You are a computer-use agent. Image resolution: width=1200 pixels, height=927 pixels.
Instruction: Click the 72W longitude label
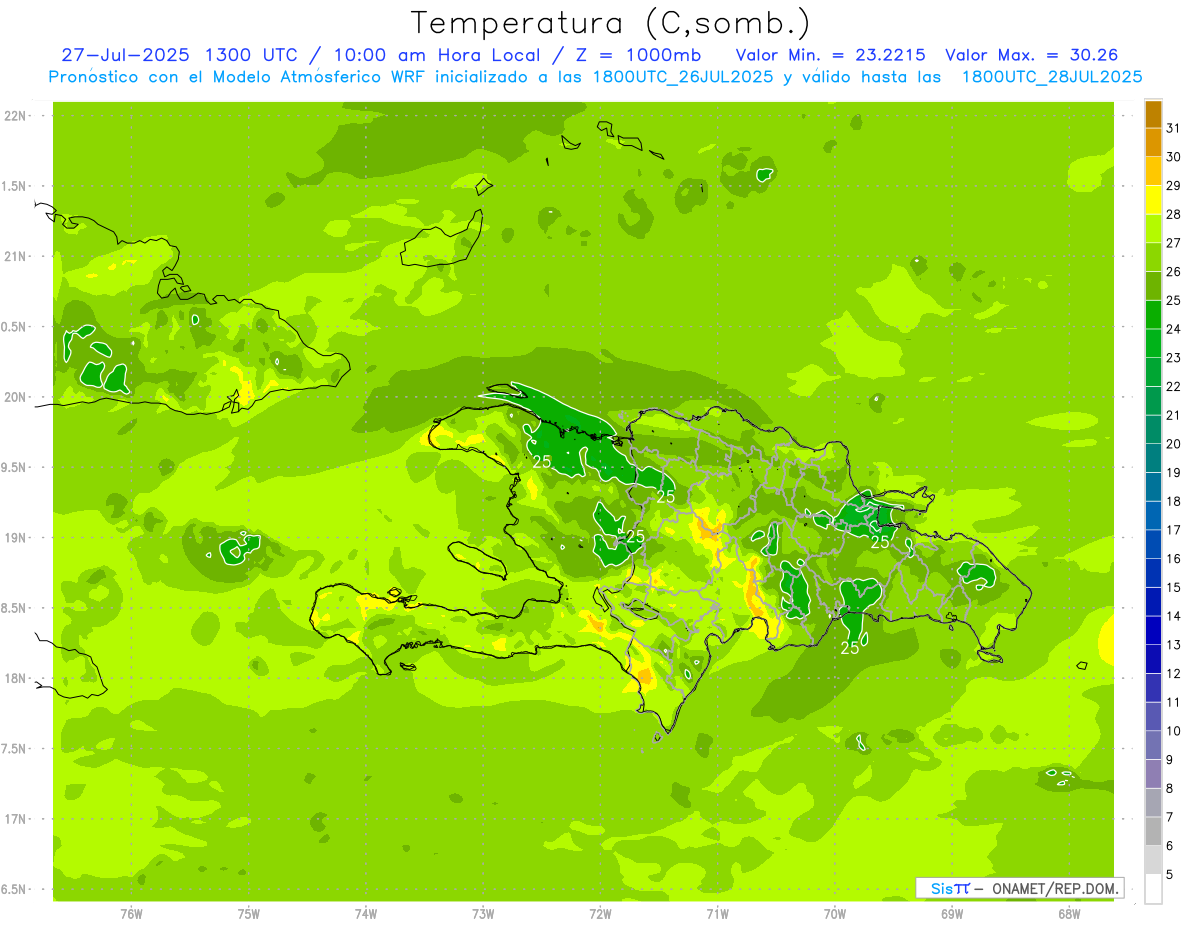(x=600, y=913)
